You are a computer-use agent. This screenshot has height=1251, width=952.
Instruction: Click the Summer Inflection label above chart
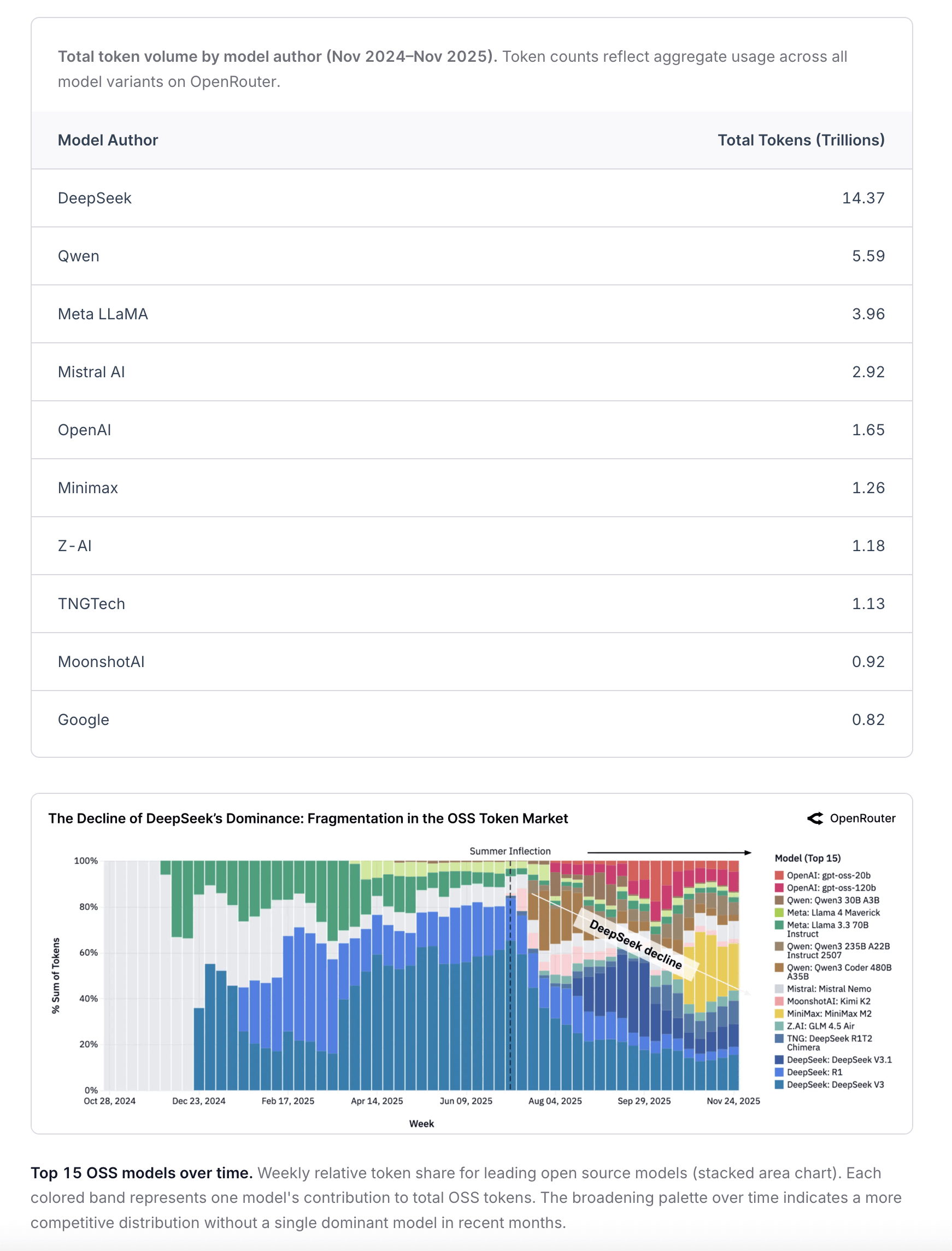509,851
